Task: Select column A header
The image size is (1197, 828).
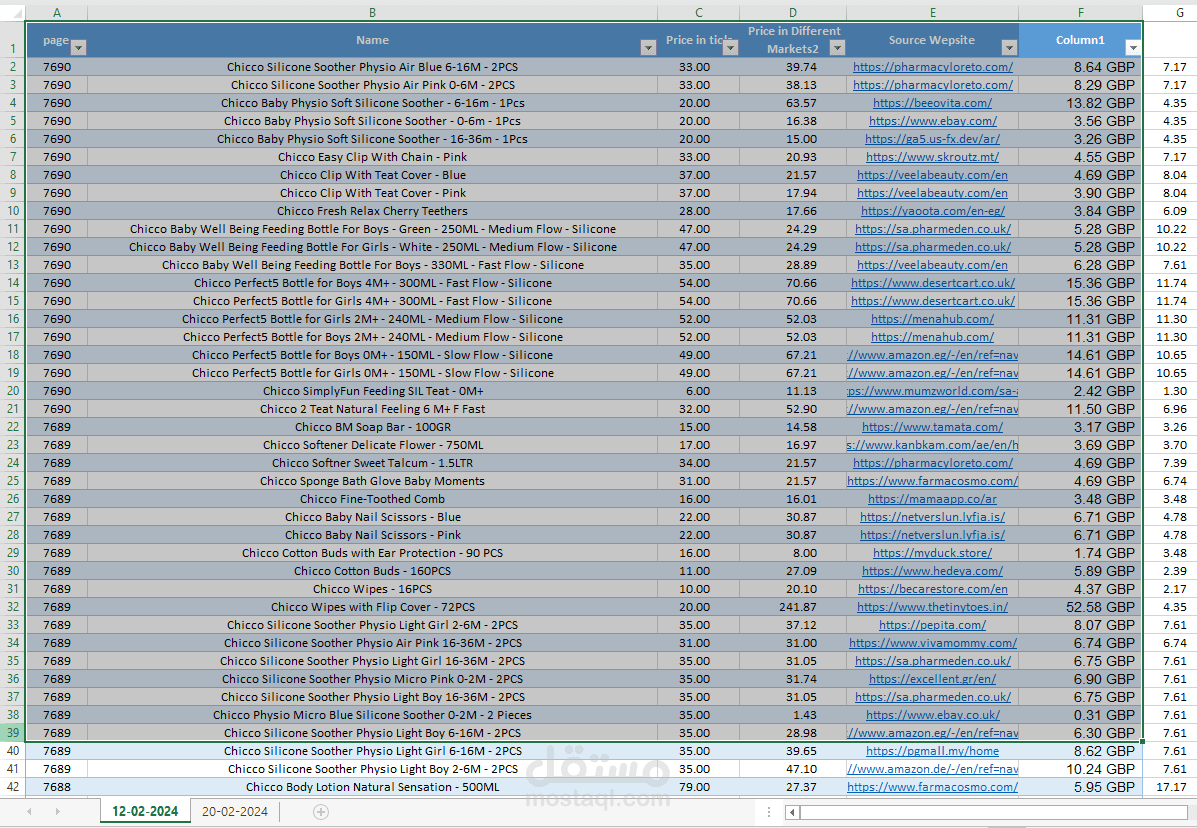Action: coord(56,12)
